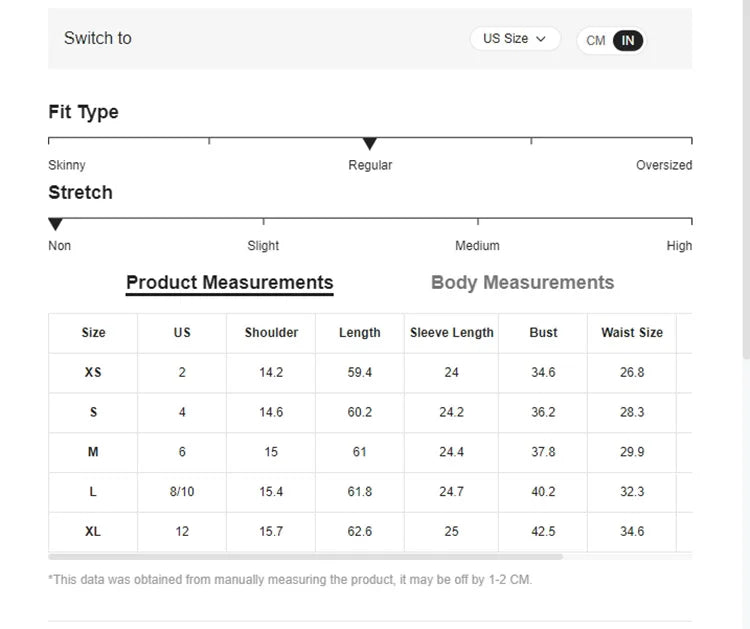Screen dimensions: 750x629
Task: Select the S size row
Action: [x=93, y=412]
